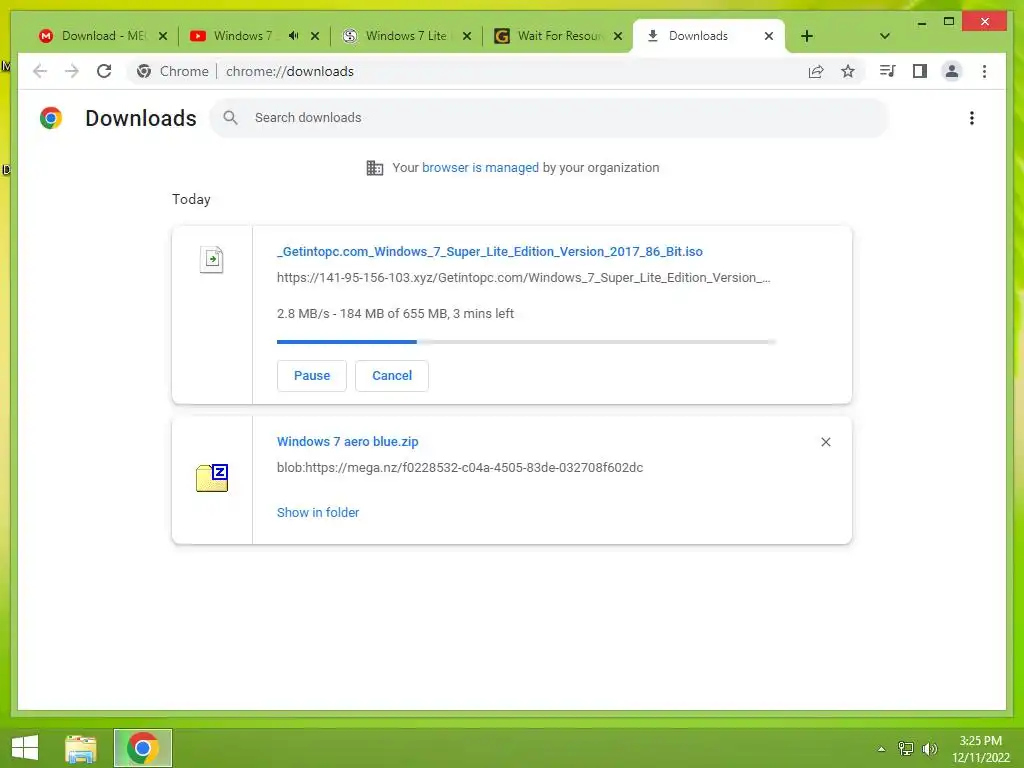Open the browser is managed link
Viewport: 1024px width, 768px height.
pyautogui.click(x=480, y=168)
